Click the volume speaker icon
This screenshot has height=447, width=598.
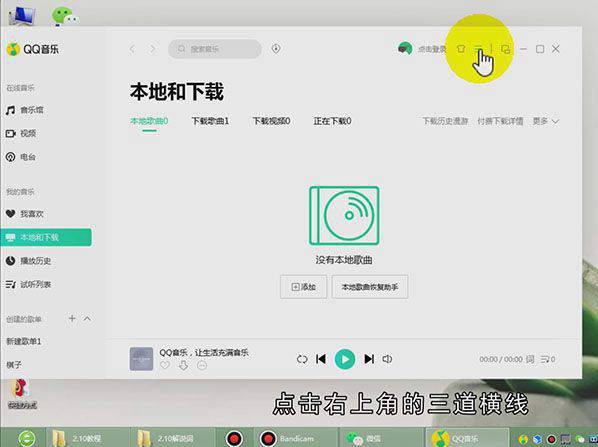(x=387, y=359)
